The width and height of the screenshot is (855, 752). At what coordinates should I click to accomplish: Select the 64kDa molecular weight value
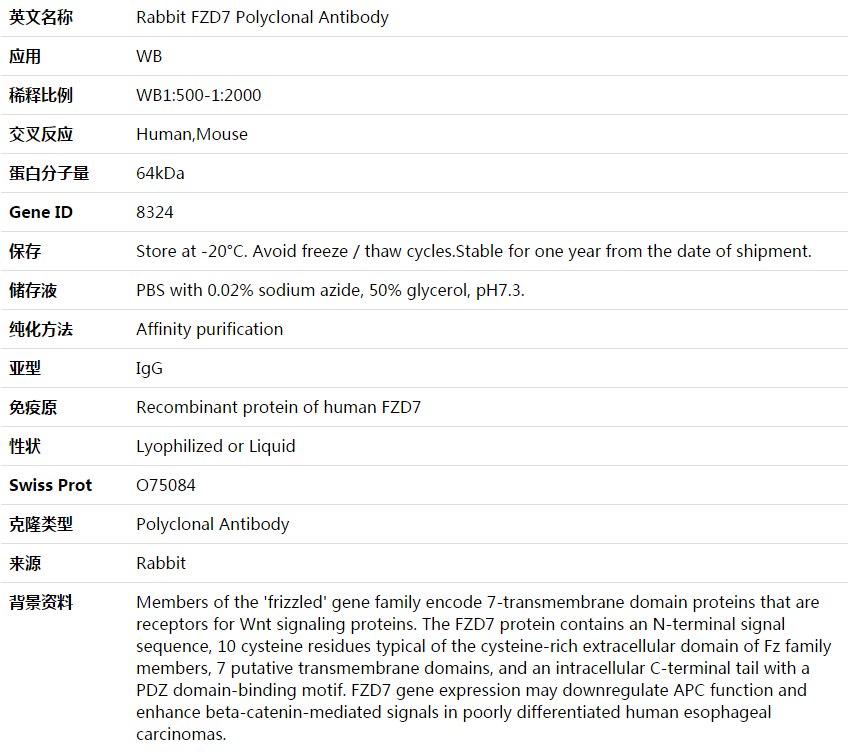(160, 173)
